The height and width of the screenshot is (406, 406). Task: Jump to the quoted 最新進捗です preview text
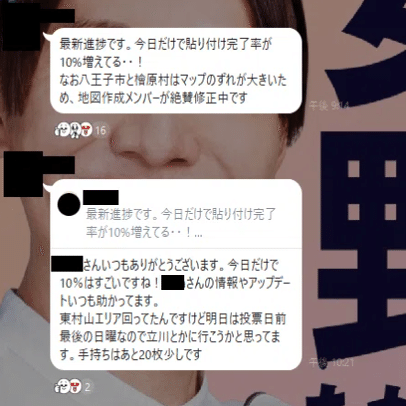point(181,223)
